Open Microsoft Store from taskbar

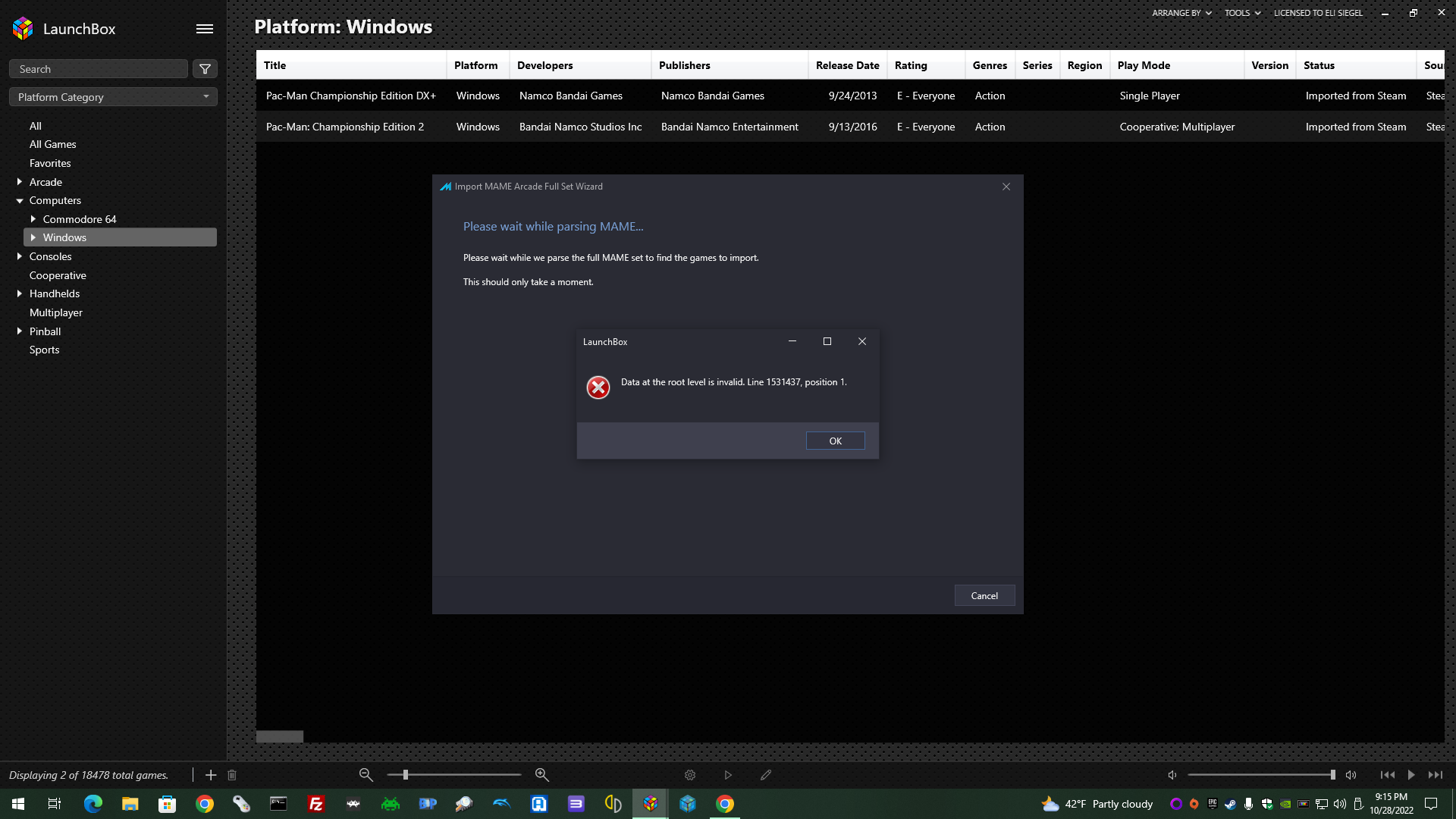[168, 804]
